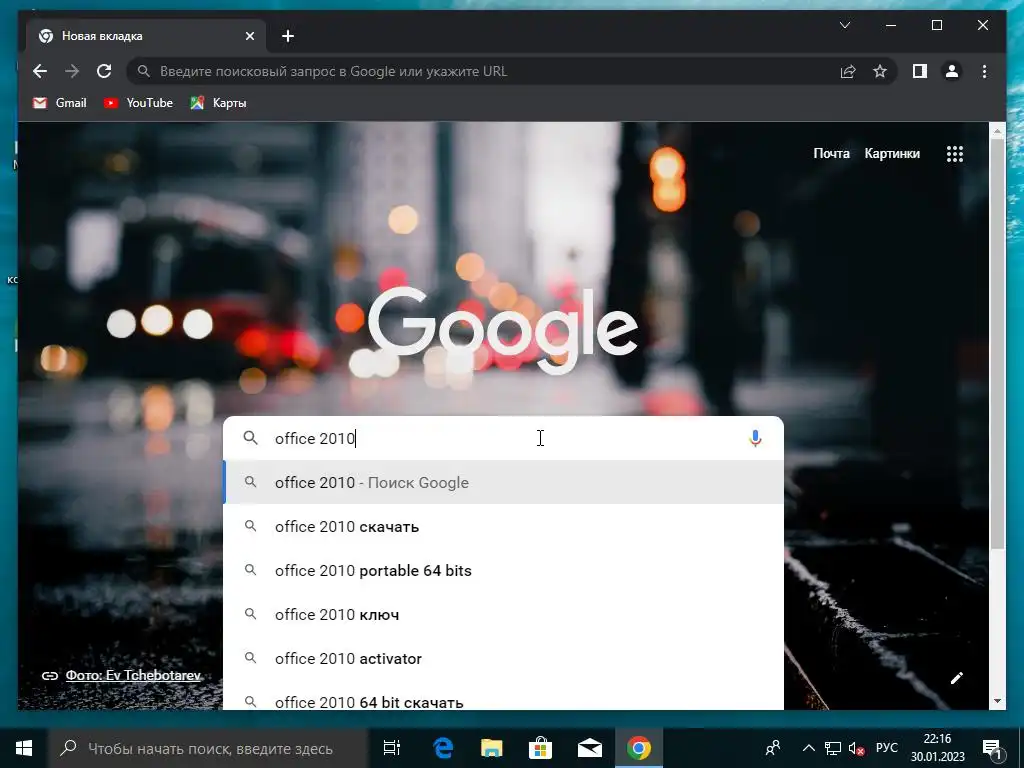Click the page scrollbar up arrow
This screenshot has height=768, width=1024.
tap(997, 131)
